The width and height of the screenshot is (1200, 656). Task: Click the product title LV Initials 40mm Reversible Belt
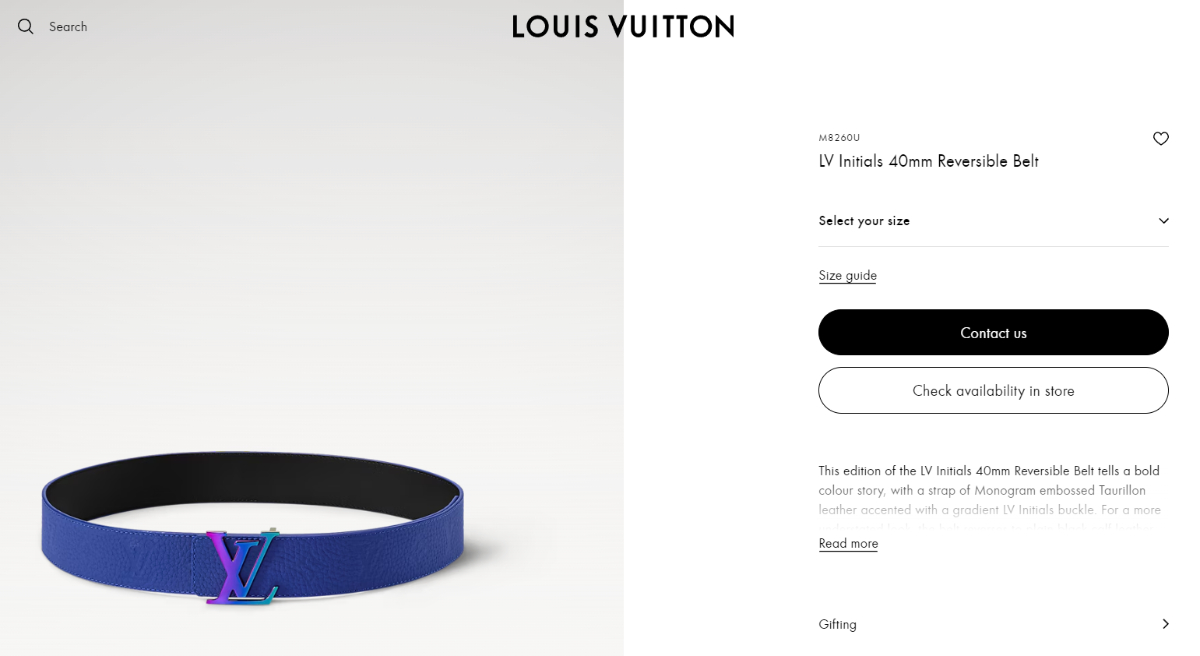click(x=928, y=161)
